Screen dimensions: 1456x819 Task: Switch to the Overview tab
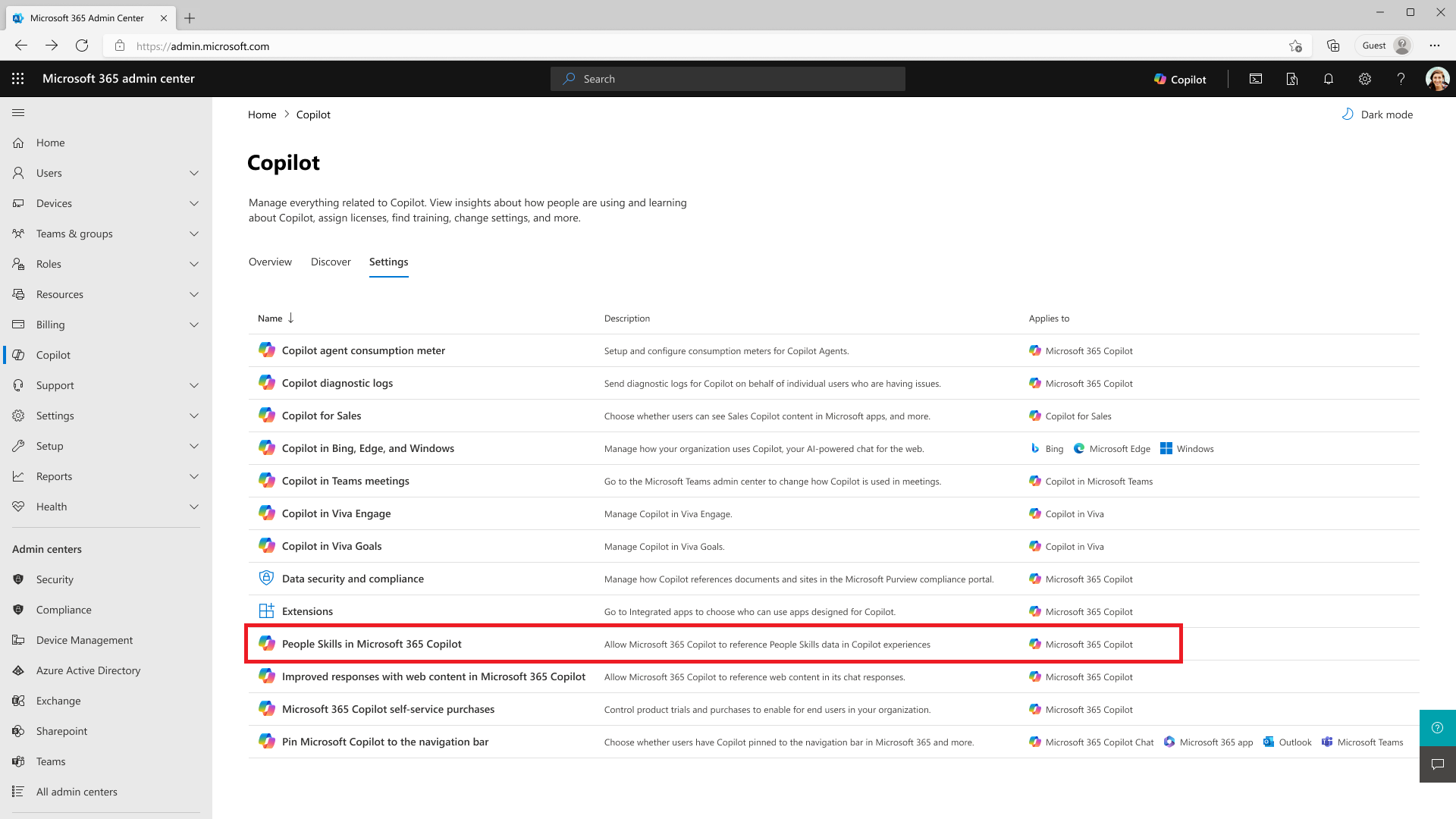pos(270,262)
